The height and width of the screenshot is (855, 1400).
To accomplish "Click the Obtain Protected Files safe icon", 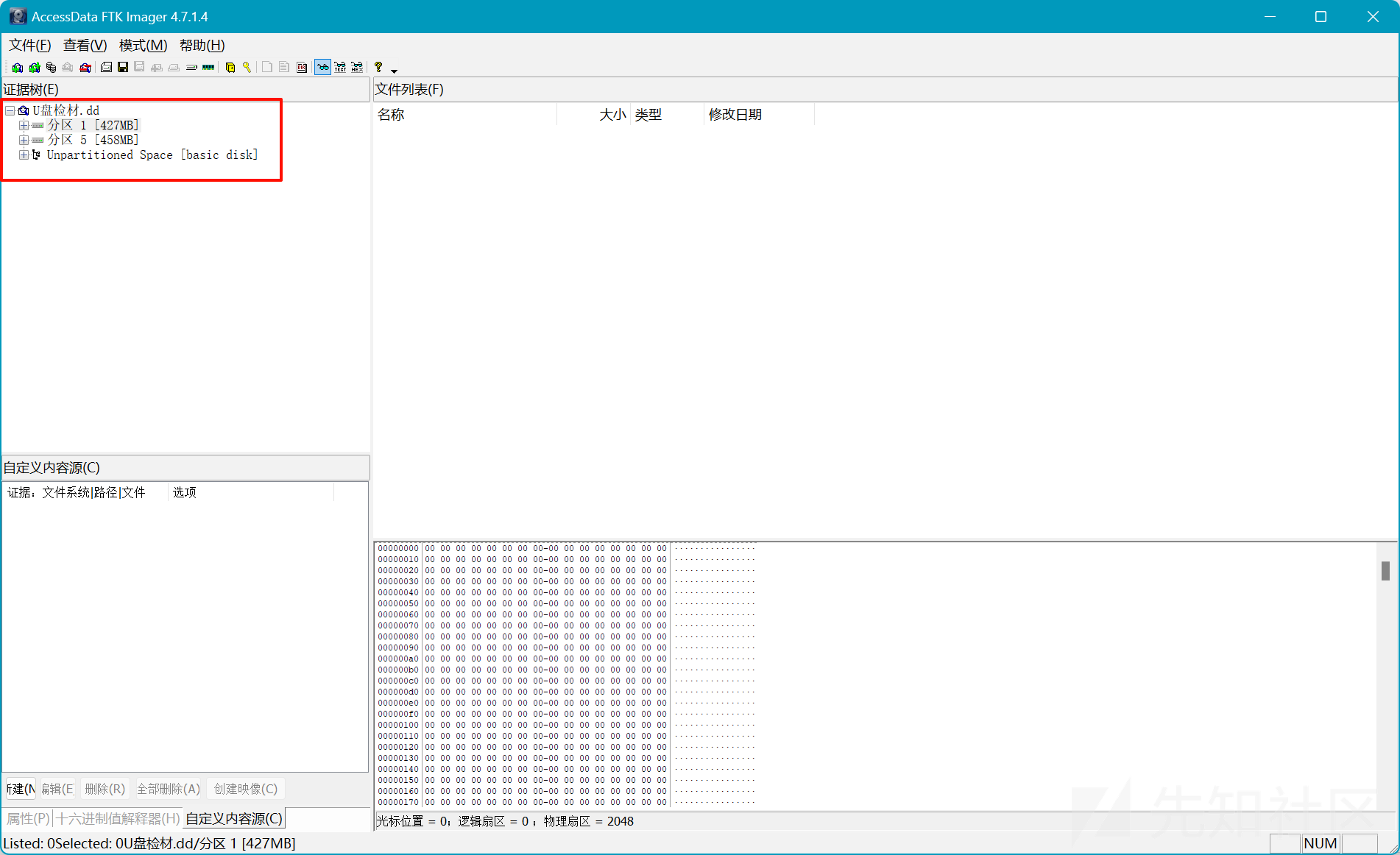I will [230, 68].
